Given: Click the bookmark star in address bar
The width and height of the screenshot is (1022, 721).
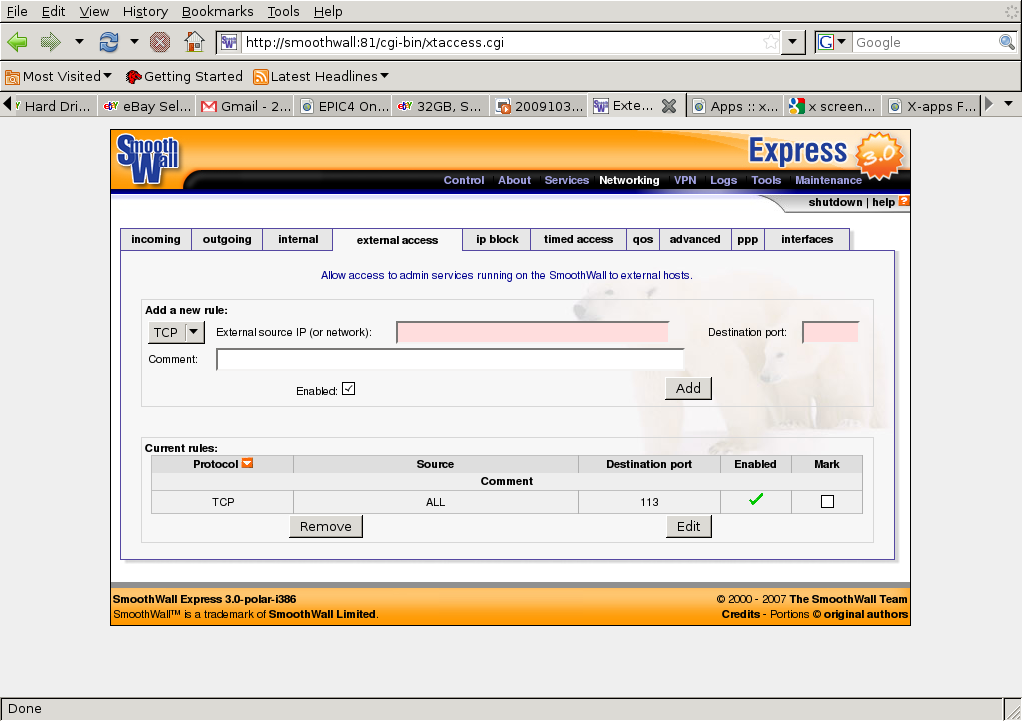Looking at the screenshot, I should coord(770,42).
